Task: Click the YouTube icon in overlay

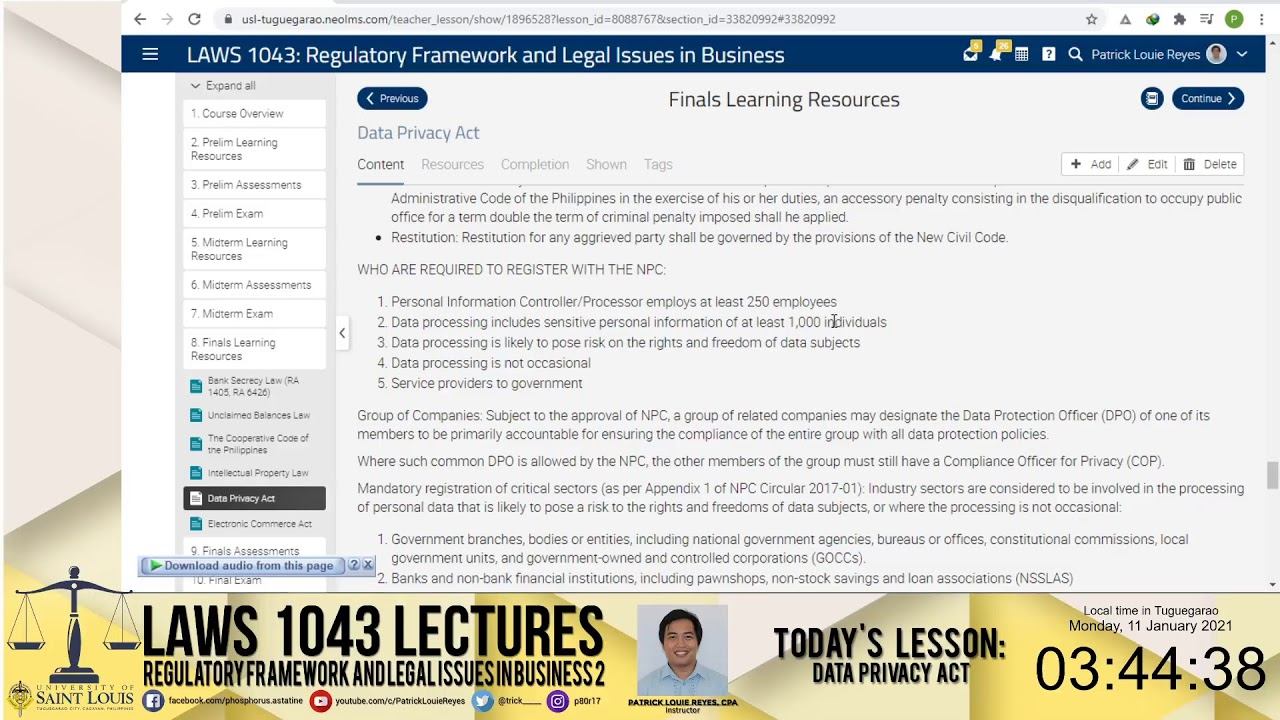Action: point(320,701)
